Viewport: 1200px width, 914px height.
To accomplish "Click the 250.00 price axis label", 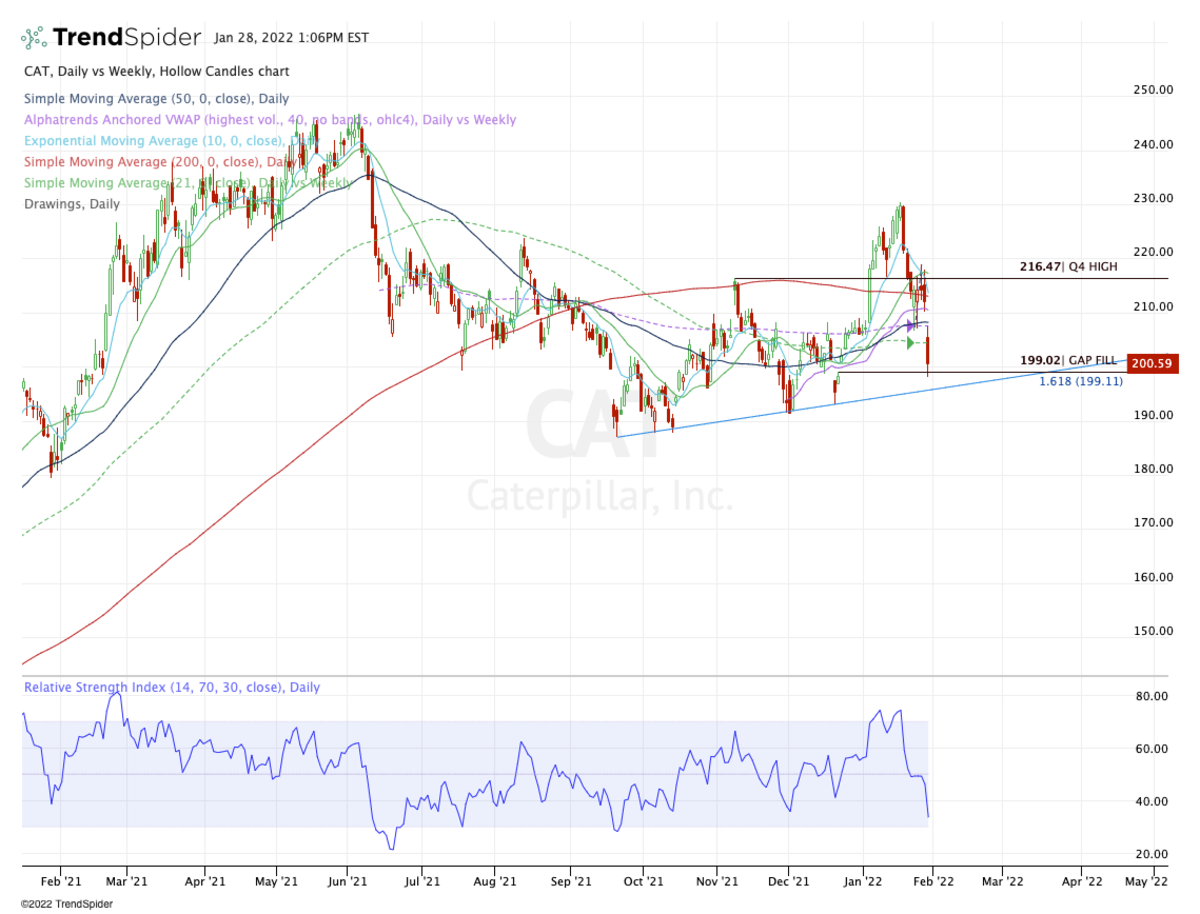I will coord(1153,90).
